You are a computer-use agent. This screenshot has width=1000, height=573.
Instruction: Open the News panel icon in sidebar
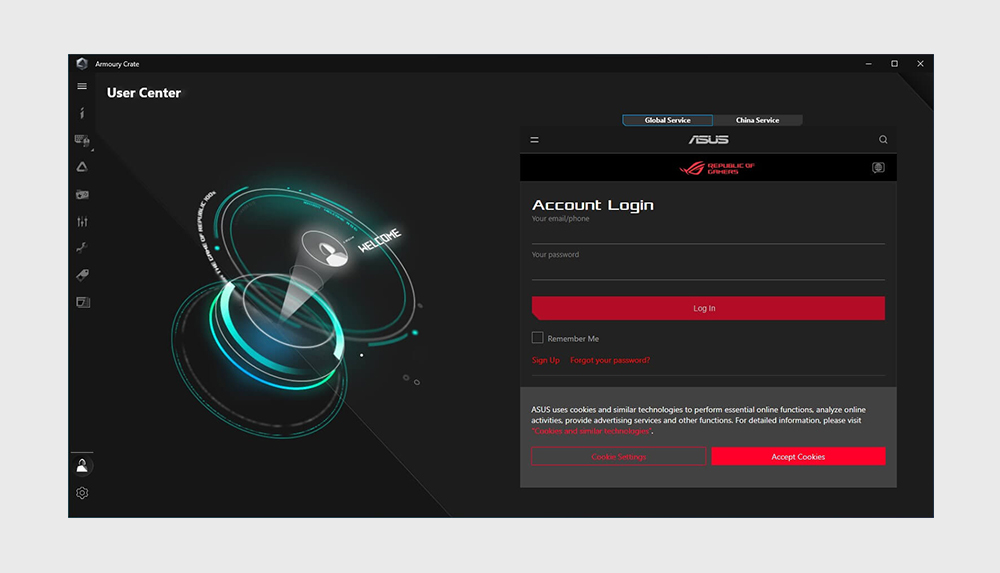click(x=83, y=302)
